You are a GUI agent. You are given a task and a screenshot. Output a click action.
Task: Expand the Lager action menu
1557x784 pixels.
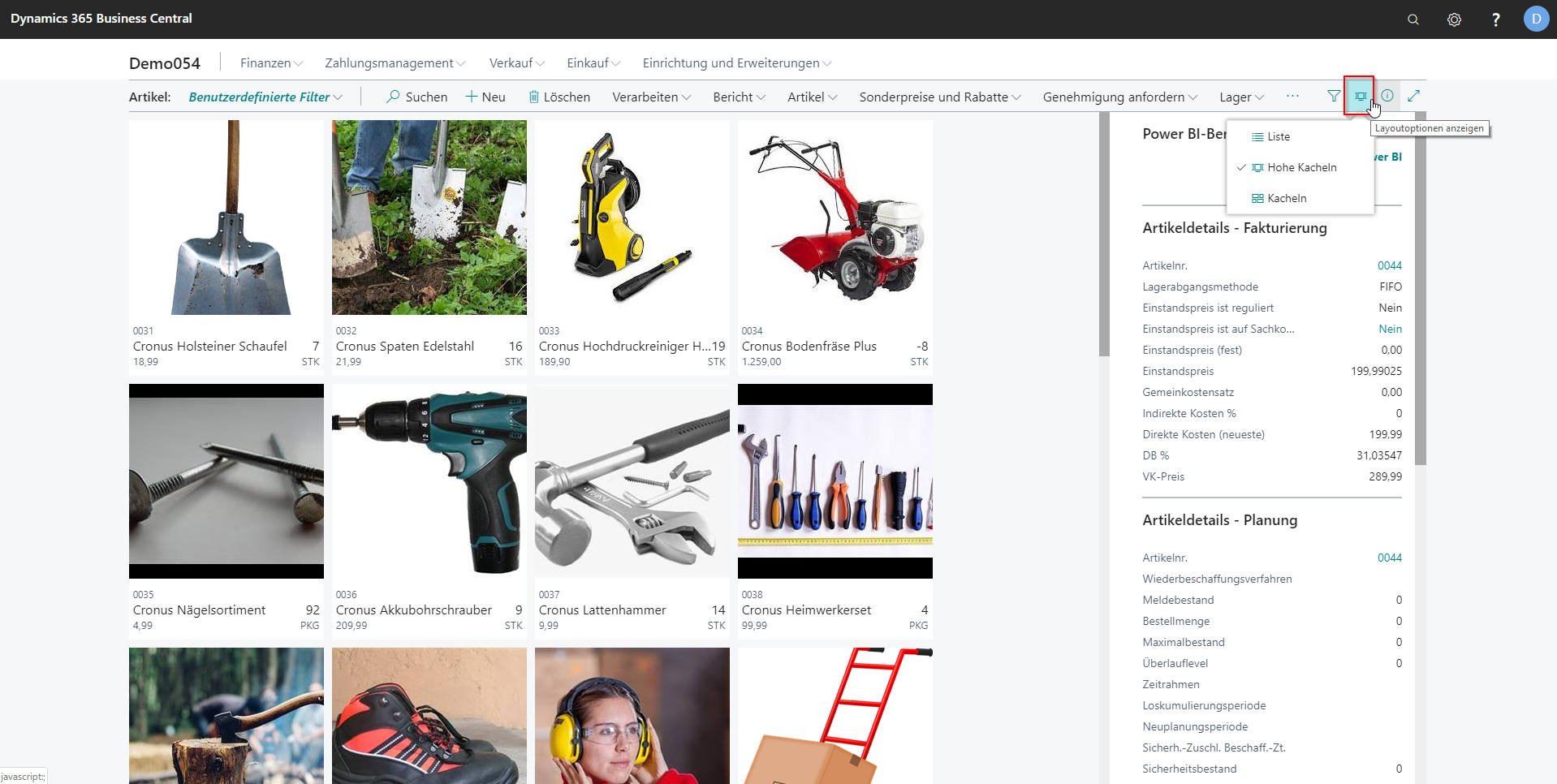[x=1241, y=97]
